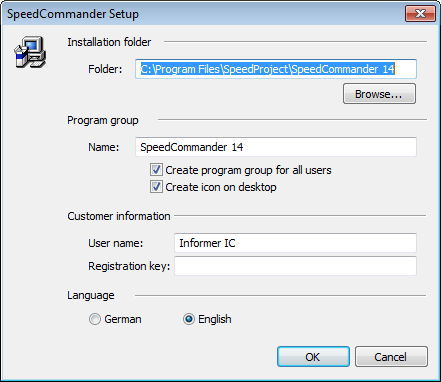
Task: Confirm setup with the OK button
Action: [313, 357]
